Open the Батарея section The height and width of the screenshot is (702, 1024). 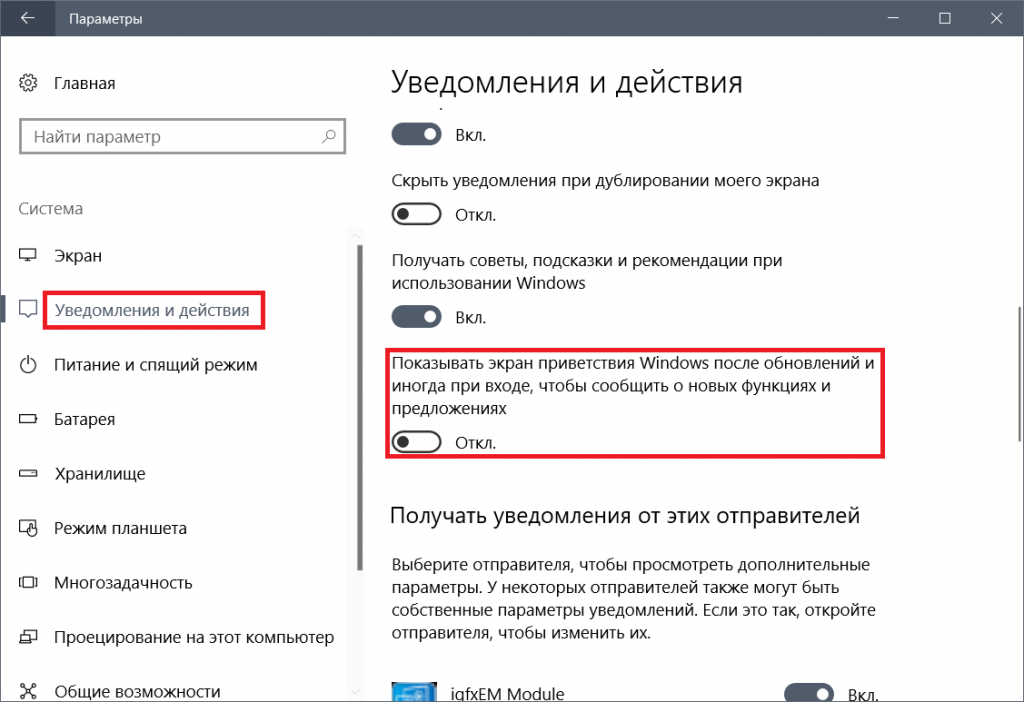coord(84,419)
